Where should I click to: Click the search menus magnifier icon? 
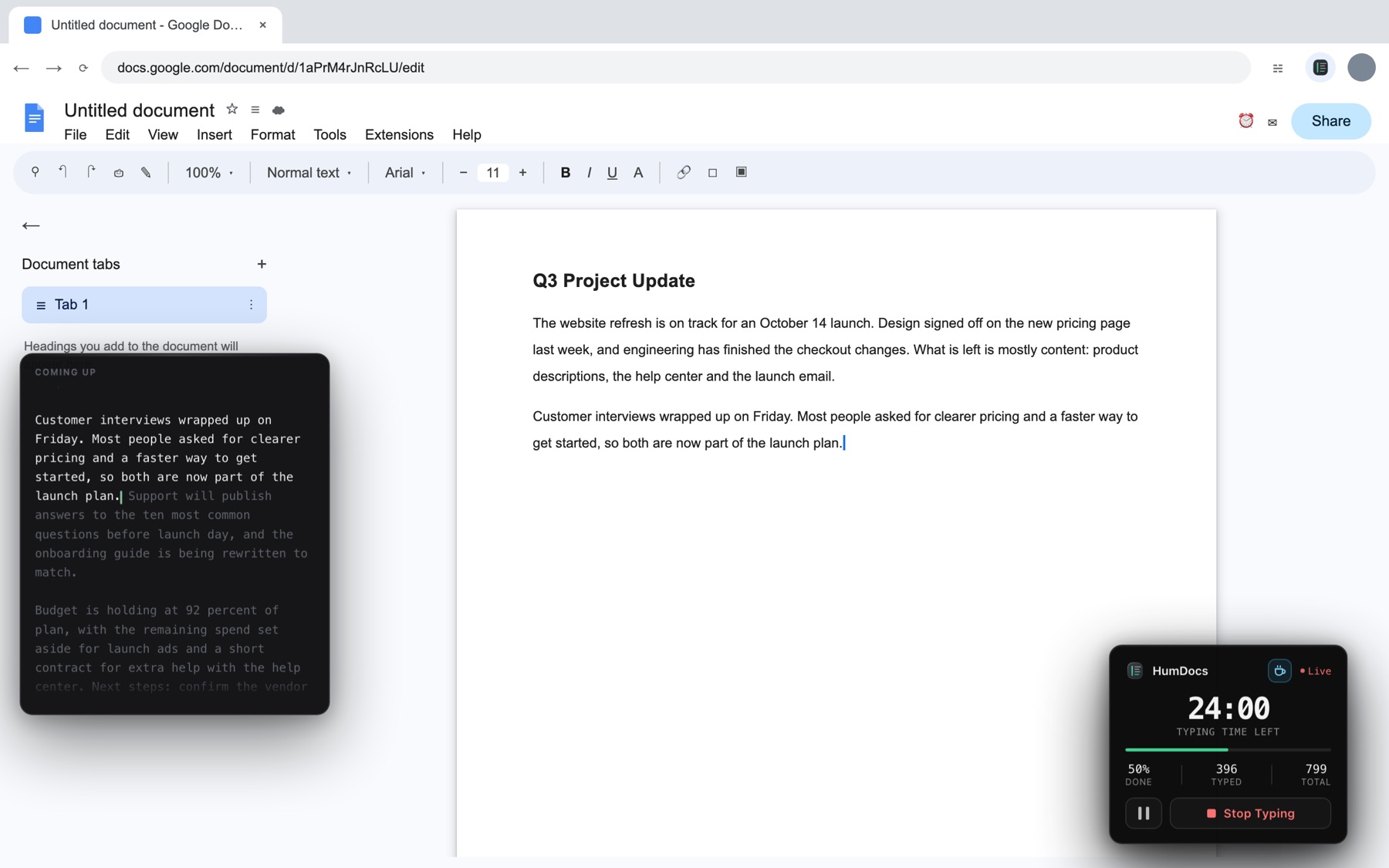click(35, 172)
